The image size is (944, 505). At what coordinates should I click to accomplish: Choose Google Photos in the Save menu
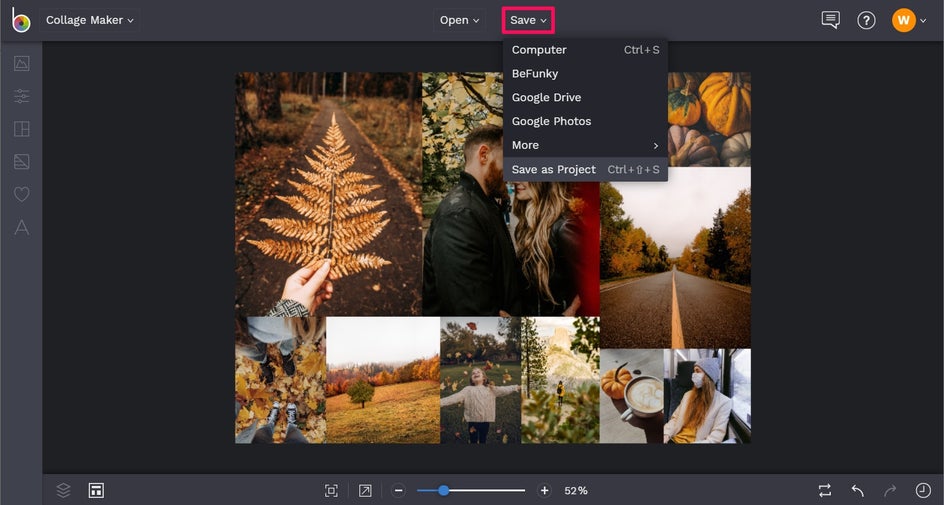coord(585,122)
